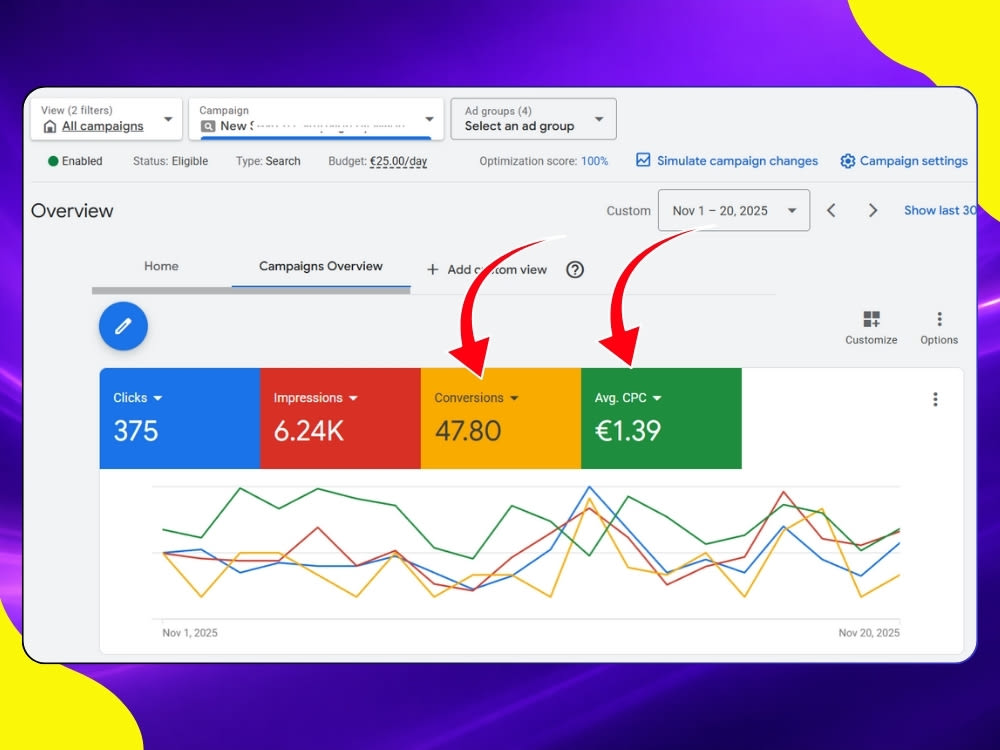
Task: Click the Simulate campaign changes chart icon
Action: coord(643,160)
